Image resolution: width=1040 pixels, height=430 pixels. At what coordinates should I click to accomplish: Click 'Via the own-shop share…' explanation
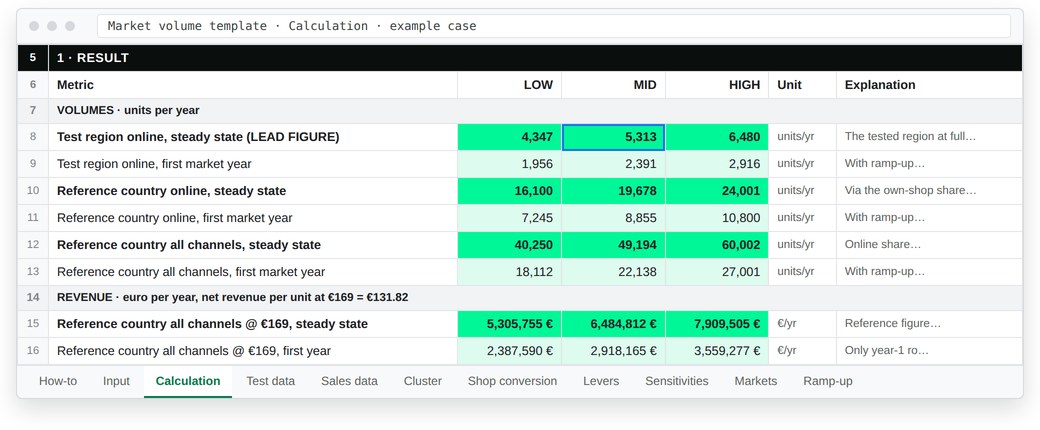point(929,191)
